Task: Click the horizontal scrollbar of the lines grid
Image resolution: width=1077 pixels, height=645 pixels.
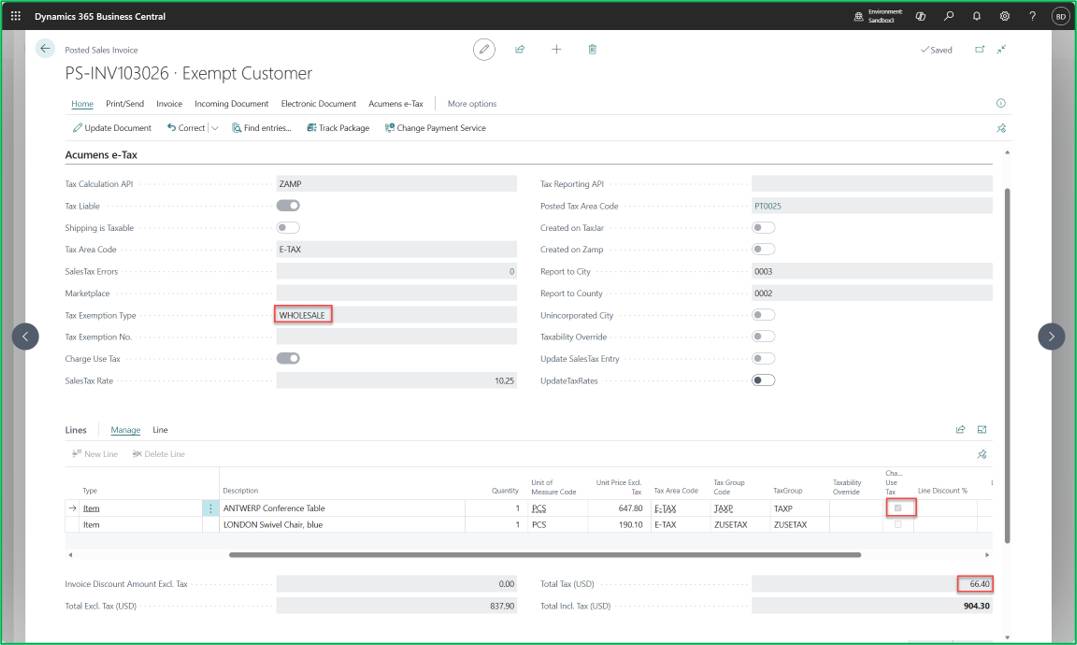Action: point(545,554)
